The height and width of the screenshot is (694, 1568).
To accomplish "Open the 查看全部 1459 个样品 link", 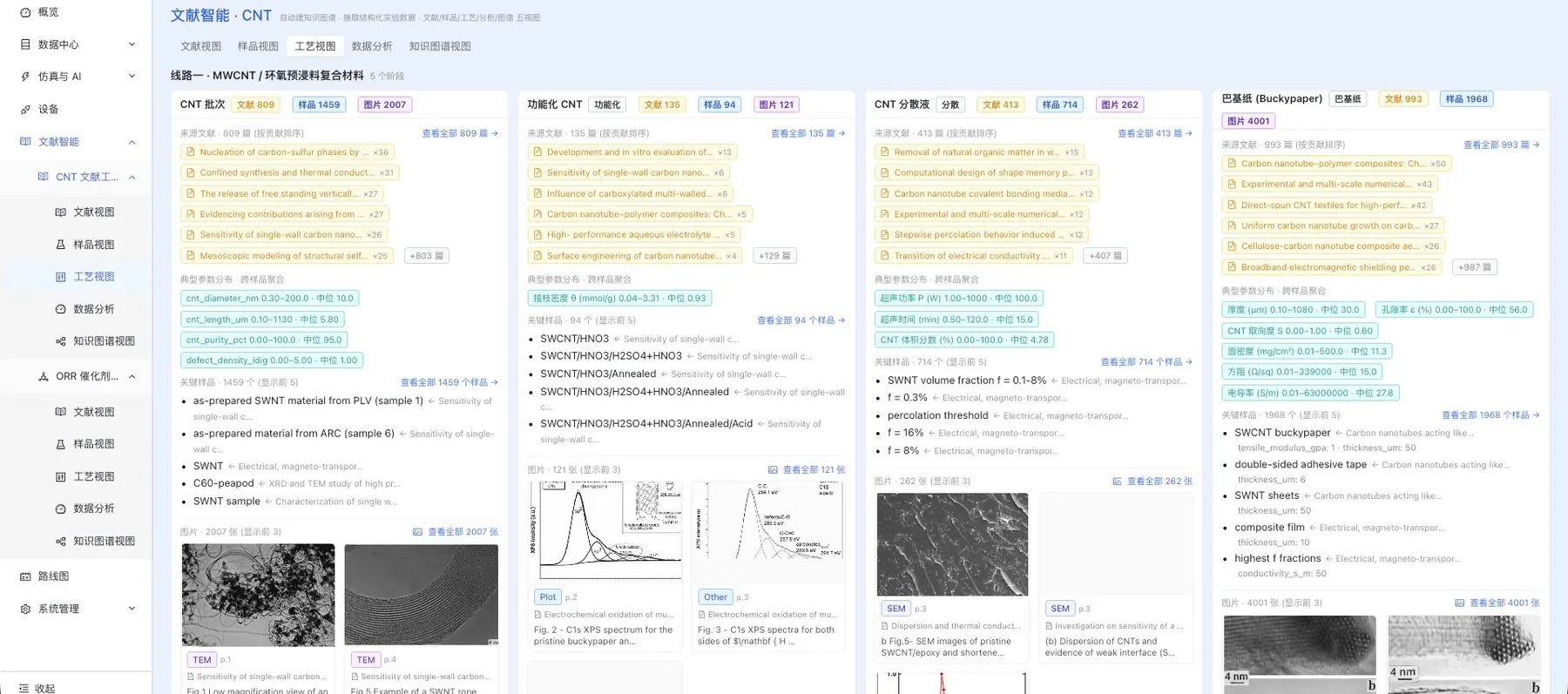I will click(449, 383).
